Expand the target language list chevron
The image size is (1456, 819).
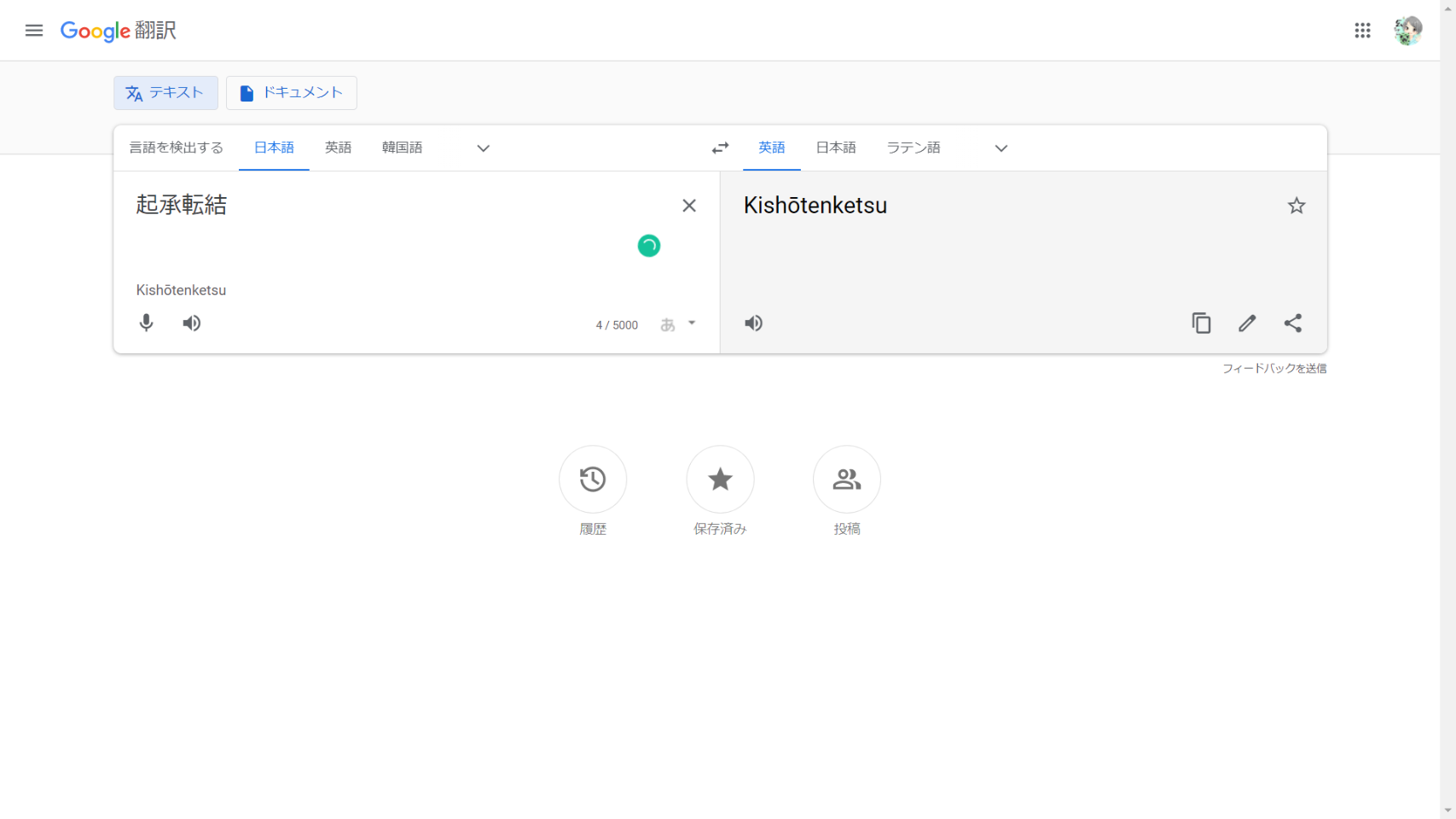point(1001,148)
